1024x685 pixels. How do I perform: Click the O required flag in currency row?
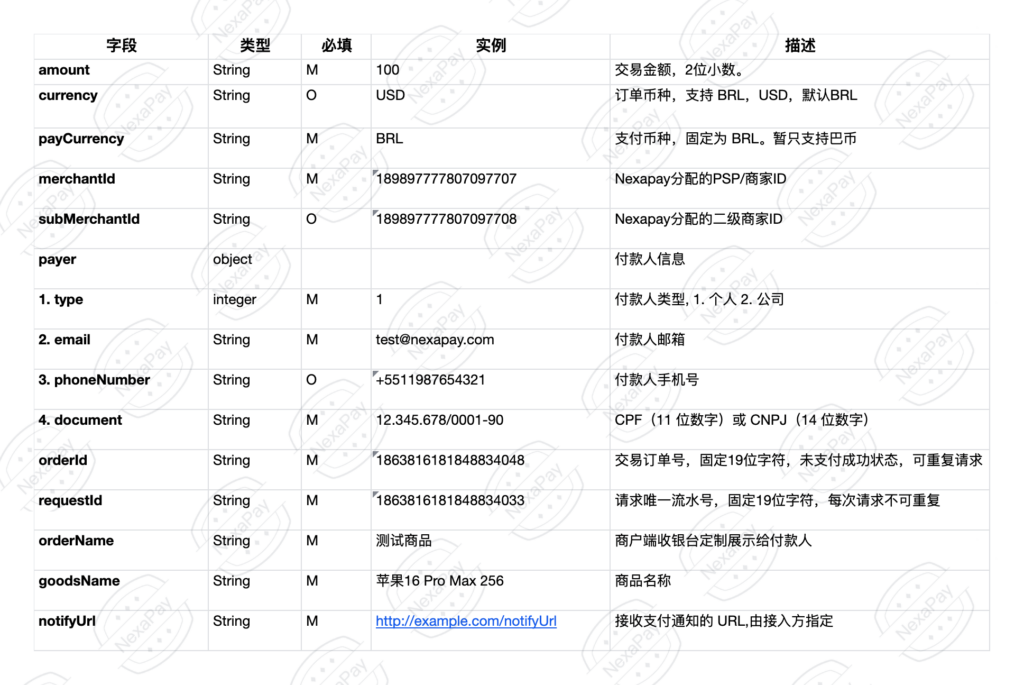coord(312,95)
